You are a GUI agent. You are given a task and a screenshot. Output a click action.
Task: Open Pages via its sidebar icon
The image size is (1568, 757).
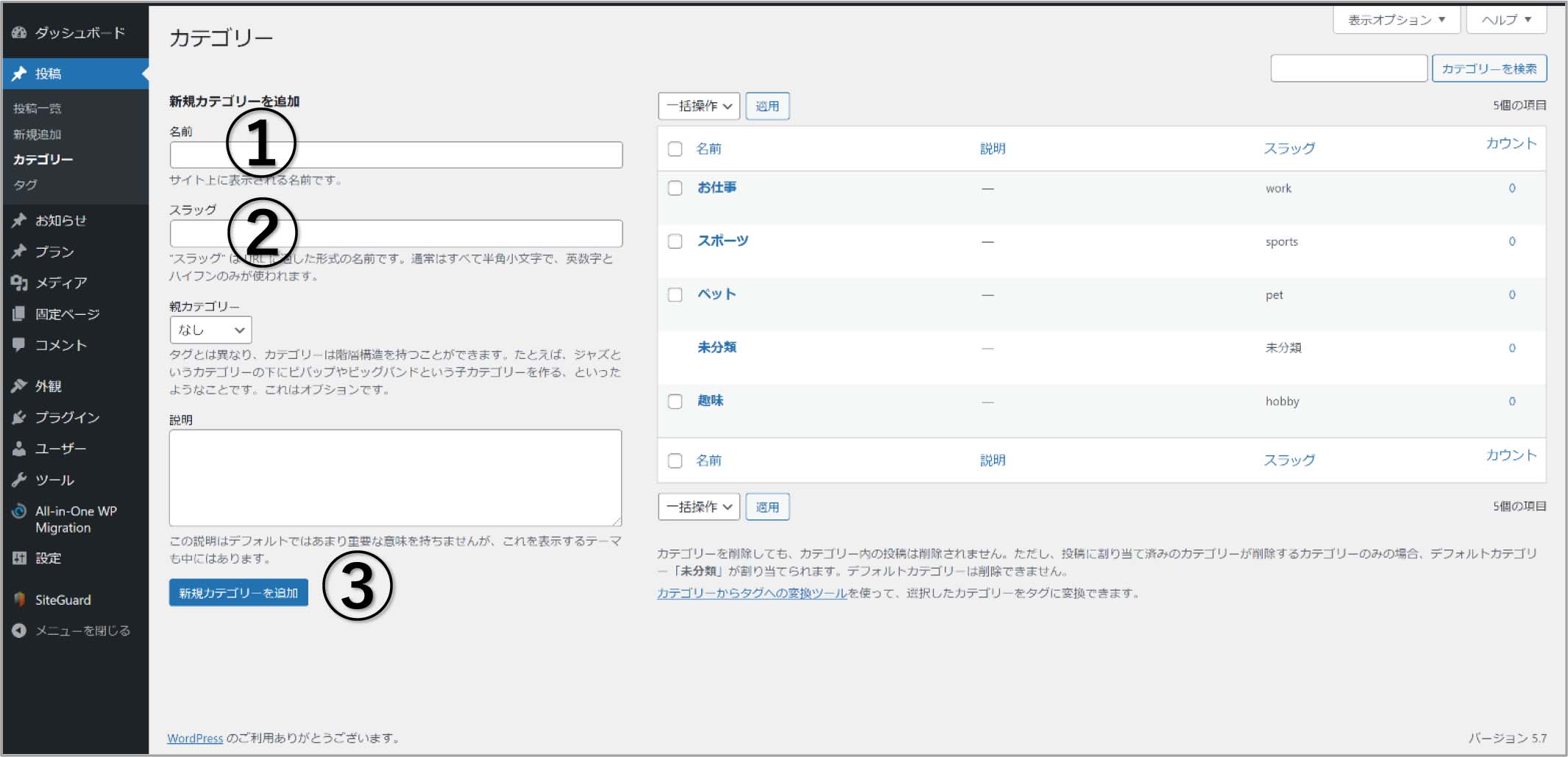(19, 314)
